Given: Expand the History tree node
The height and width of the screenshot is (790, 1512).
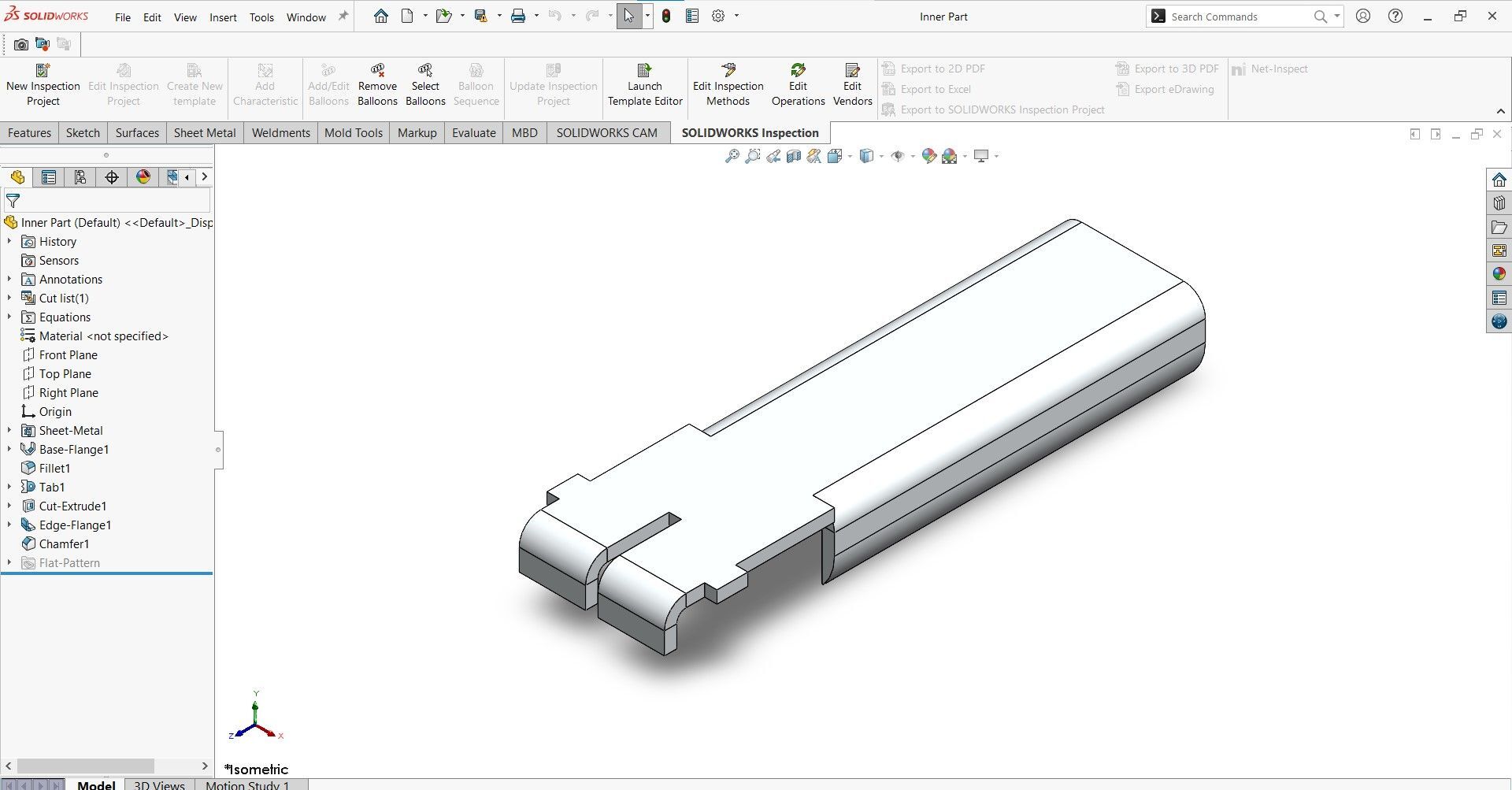Looking at the screenshot, I should point(9,242).
